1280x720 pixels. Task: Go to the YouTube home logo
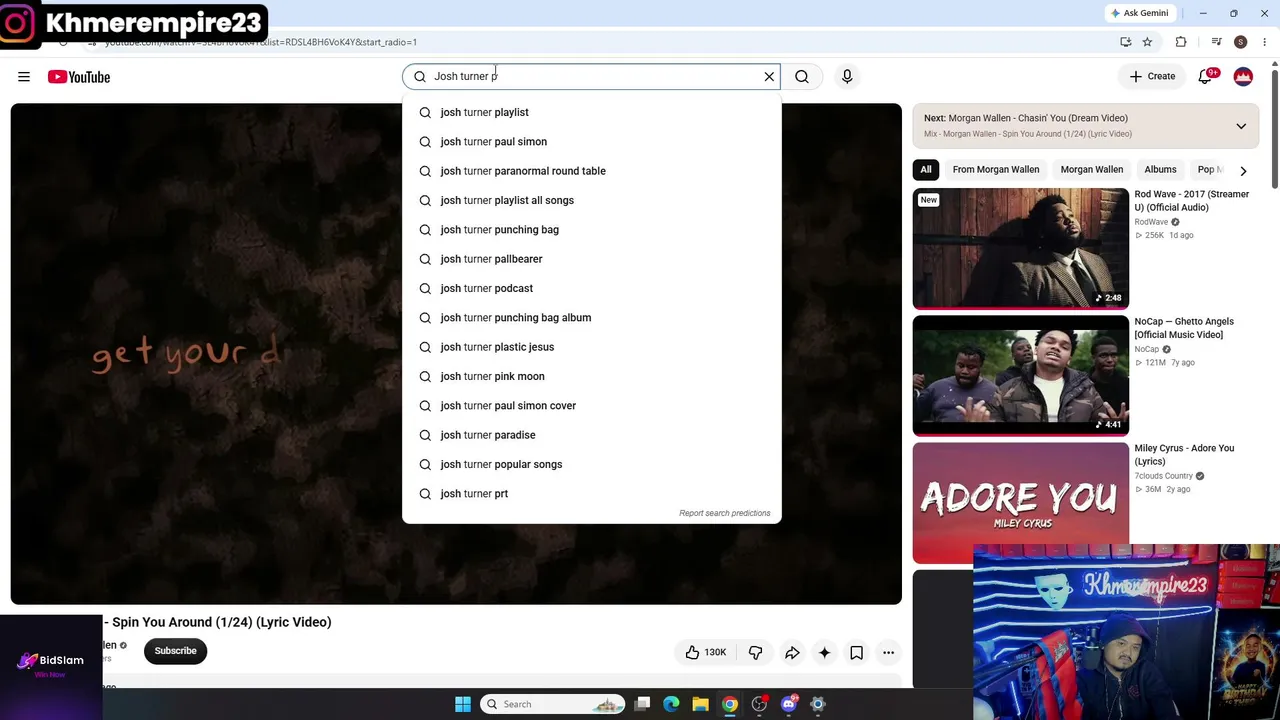pyautogui.click(x=79, y=77)
